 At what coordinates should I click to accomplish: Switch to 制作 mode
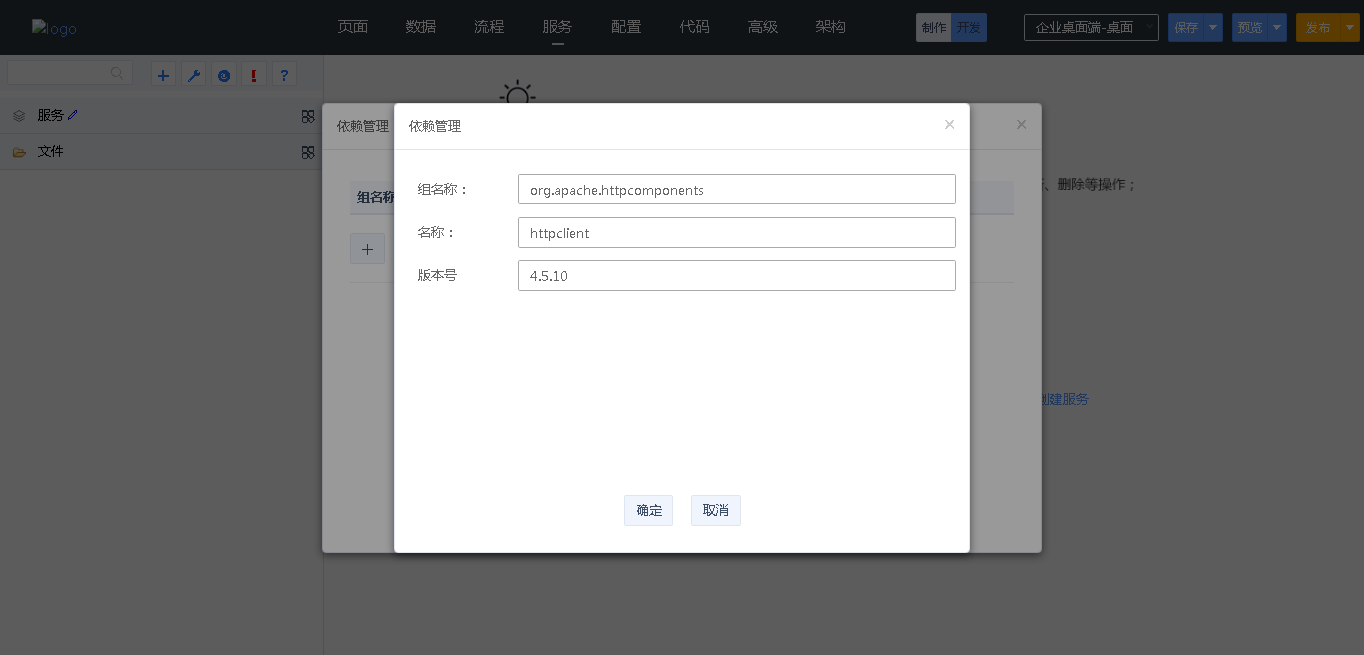[933, 28]
